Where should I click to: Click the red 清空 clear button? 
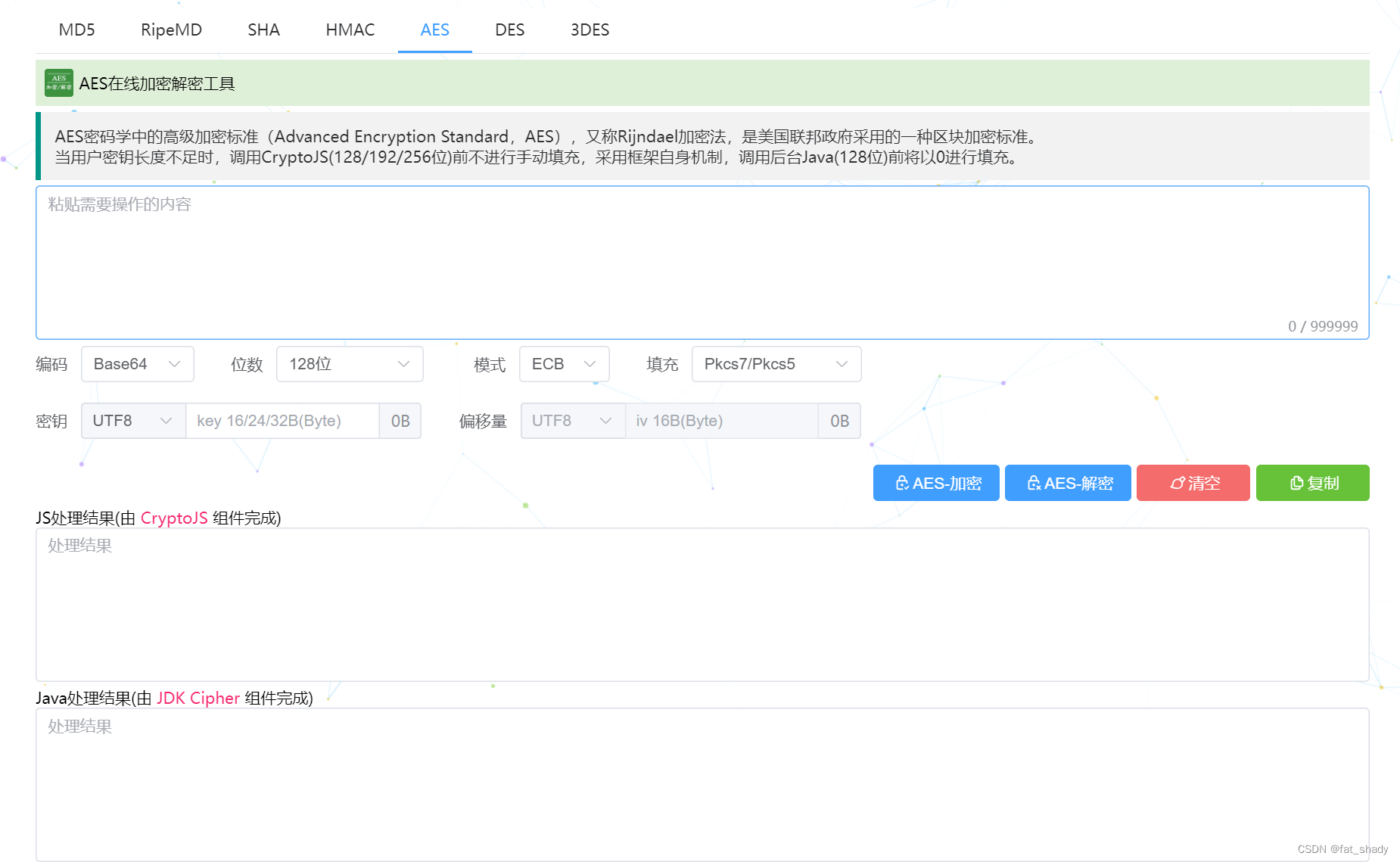[x=1193, y=483]
